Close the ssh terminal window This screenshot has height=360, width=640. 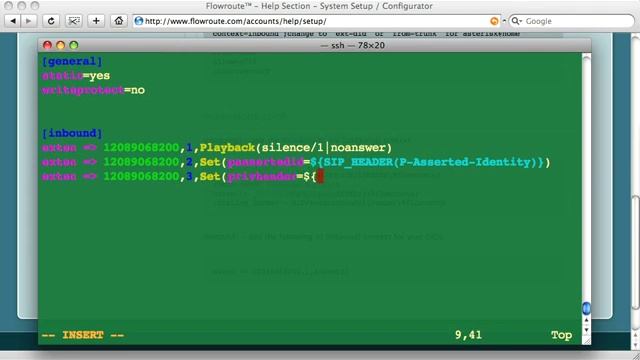47,45
